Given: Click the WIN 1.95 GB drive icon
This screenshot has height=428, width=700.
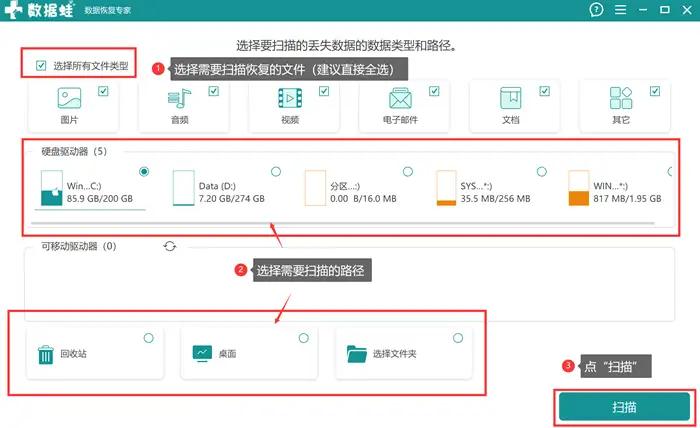Looking at the screenshot, I should click(579, 188).
